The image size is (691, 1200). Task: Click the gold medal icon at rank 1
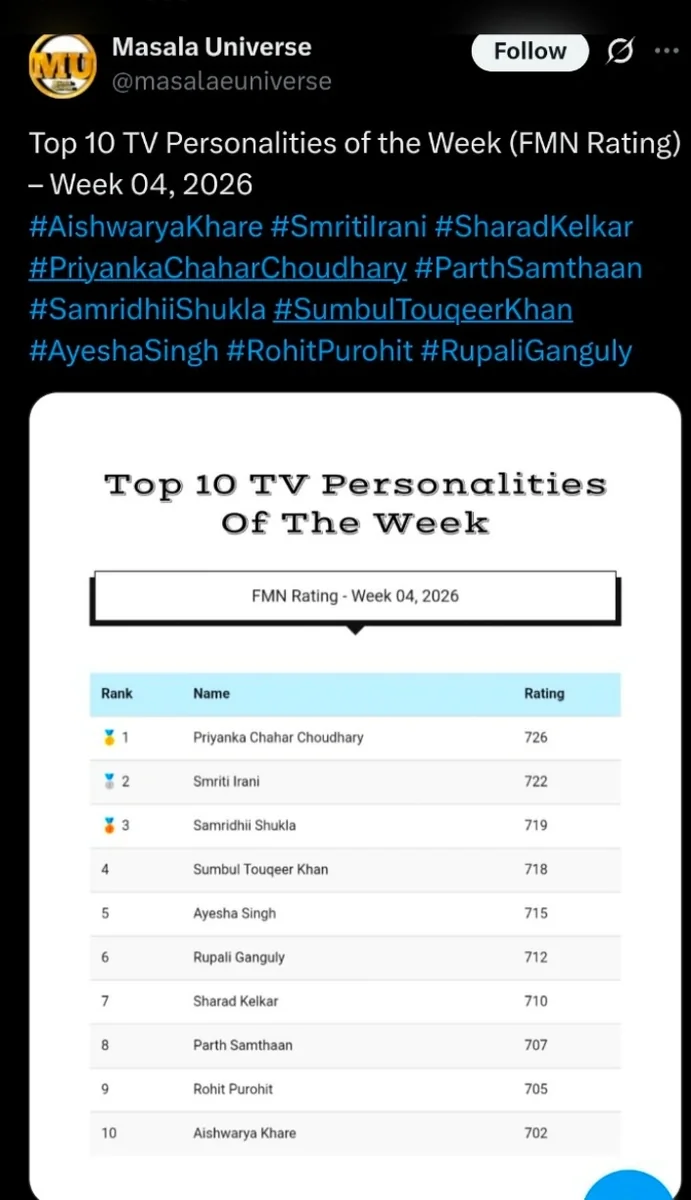pos(108,738)
